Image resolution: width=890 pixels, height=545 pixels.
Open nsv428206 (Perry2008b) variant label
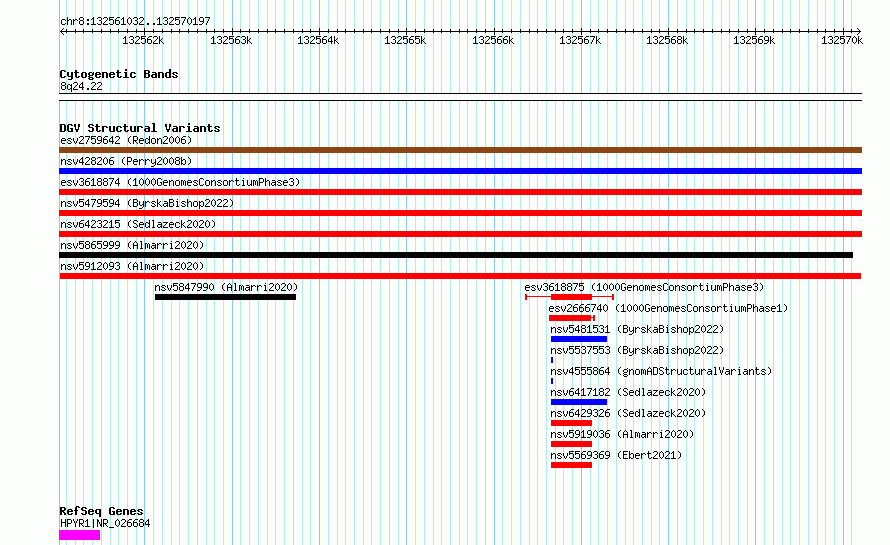coord(126,161)
